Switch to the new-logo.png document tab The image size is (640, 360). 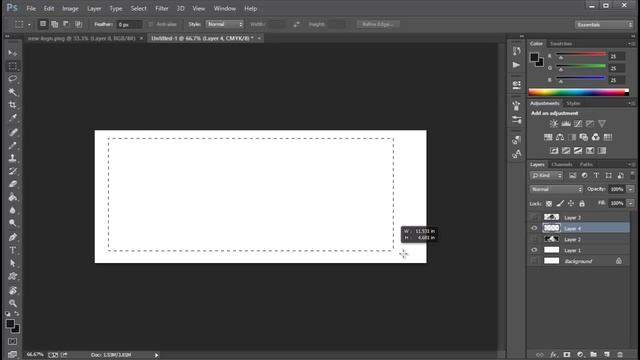[x=82, y=38]
